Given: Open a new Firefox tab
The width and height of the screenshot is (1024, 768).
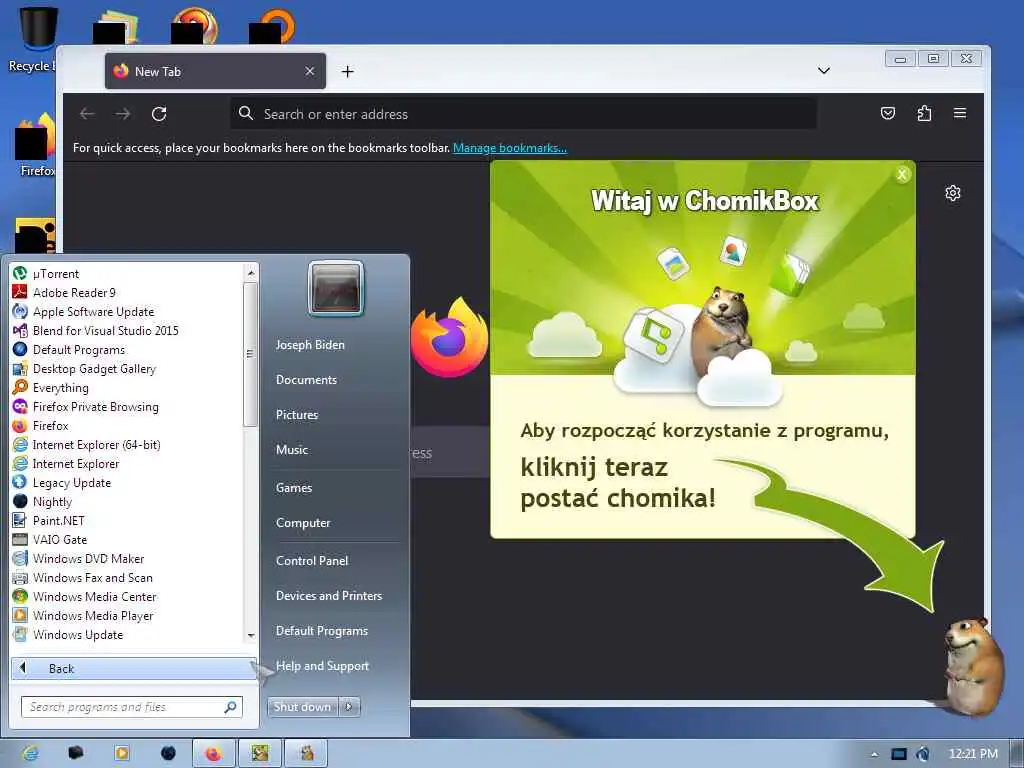Looking at the screenshot, I should coord(347,71).
